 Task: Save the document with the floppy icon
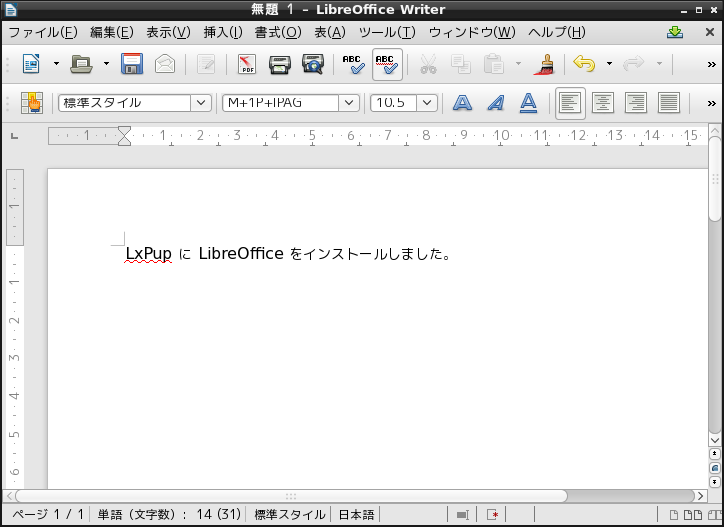coord(132,64)
